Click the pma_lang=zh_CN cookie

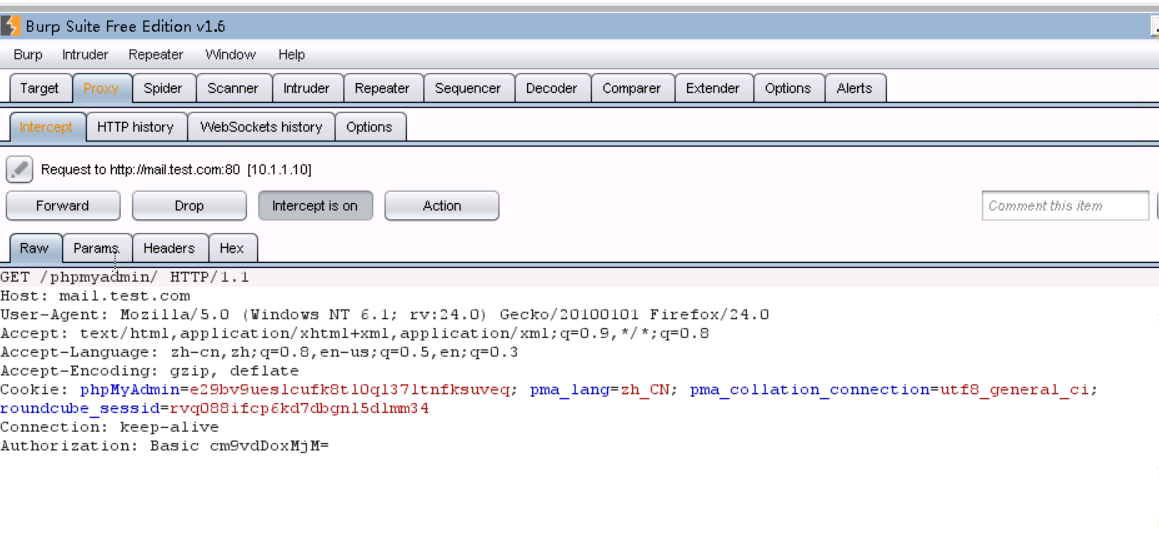click(x=600, y=390)
